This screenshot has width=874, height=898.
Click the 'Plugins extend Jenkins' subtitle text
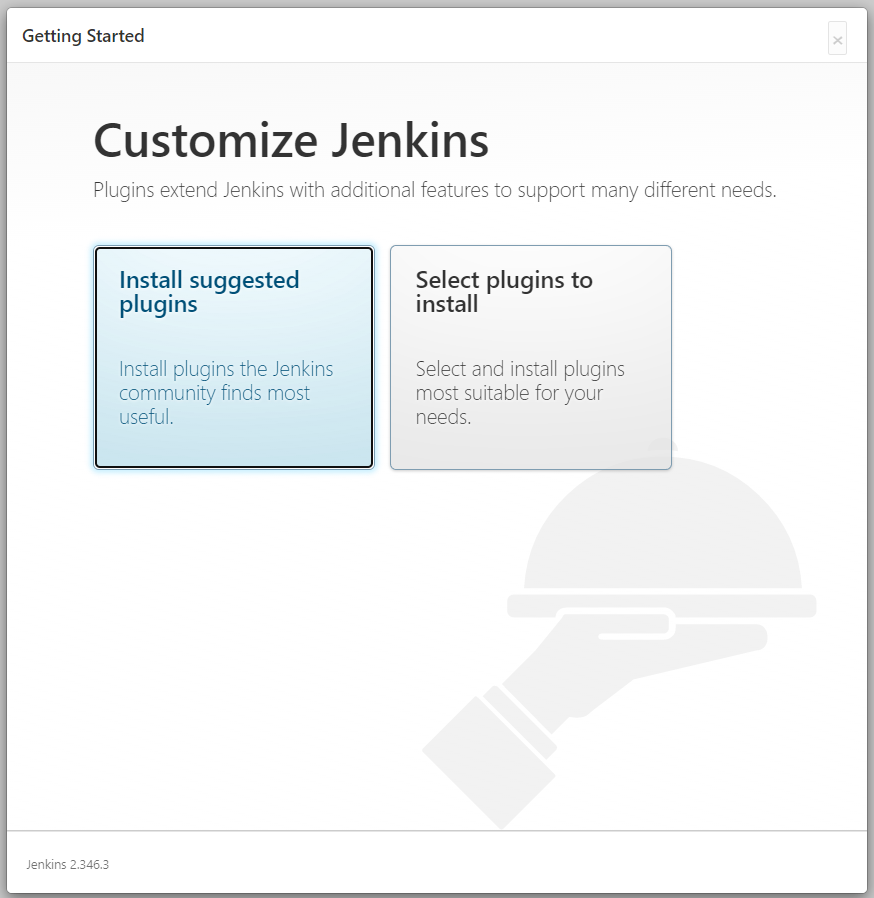pos(435,190)
